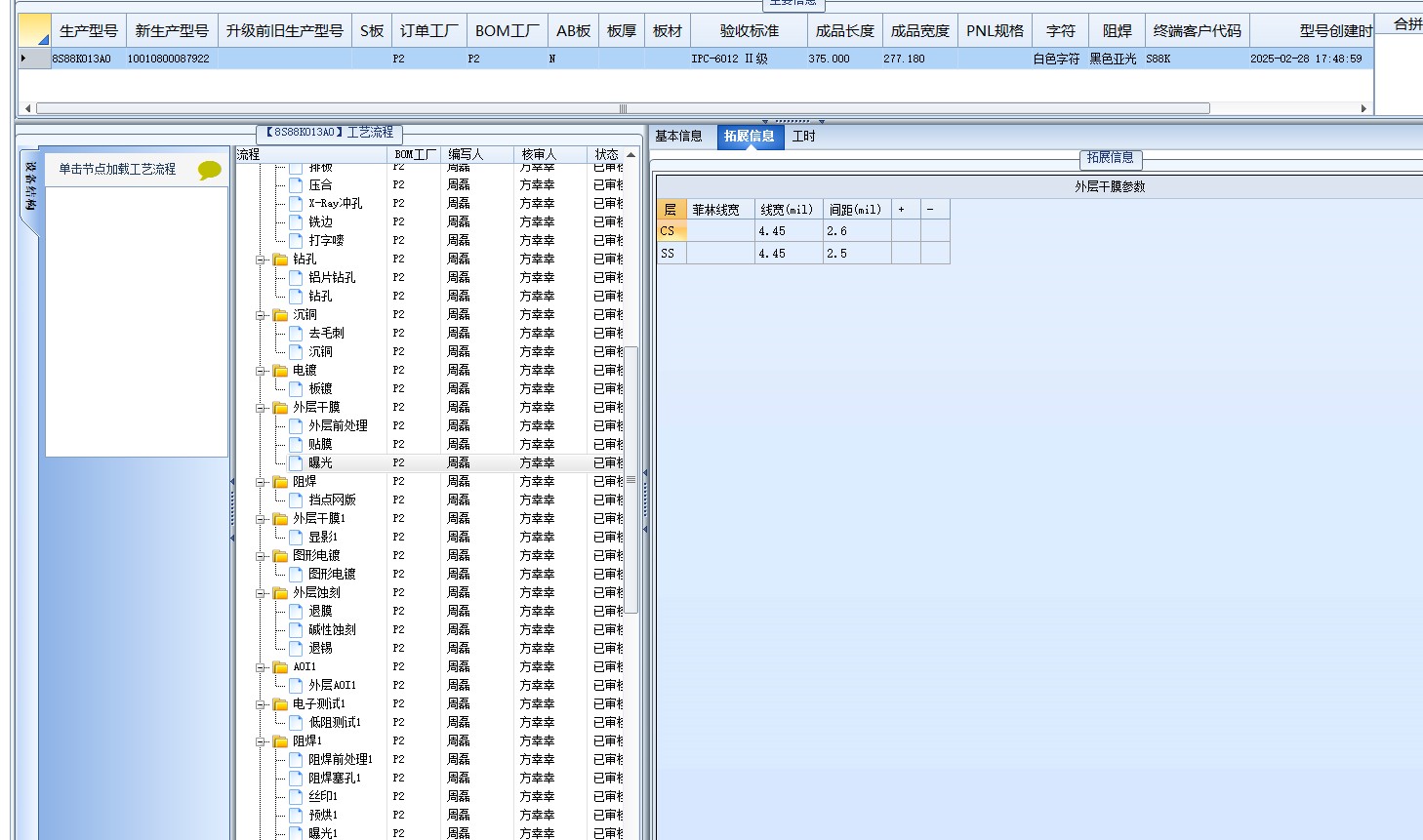Viewport: 1423px width, 840px height.
Task: Sort by the 验收标准 column header
Action: coord(749,31)
